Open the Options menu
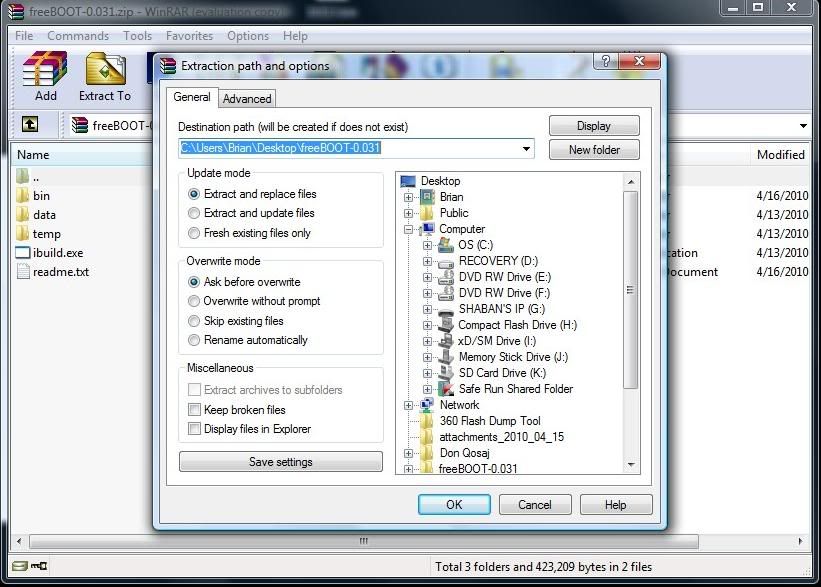 click(x=248, y=36)
